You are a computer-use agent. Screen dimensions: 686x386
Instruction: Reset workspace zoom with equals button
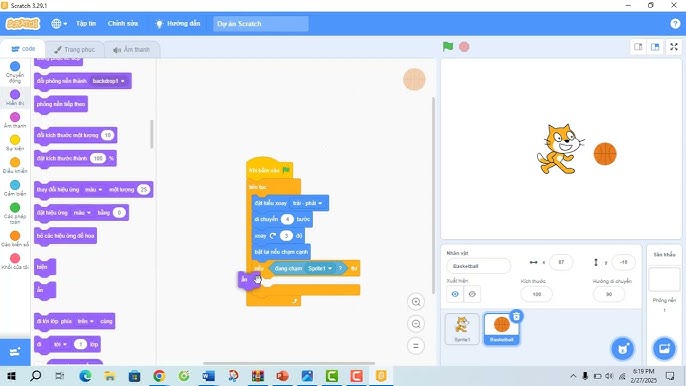coord(416,346)
